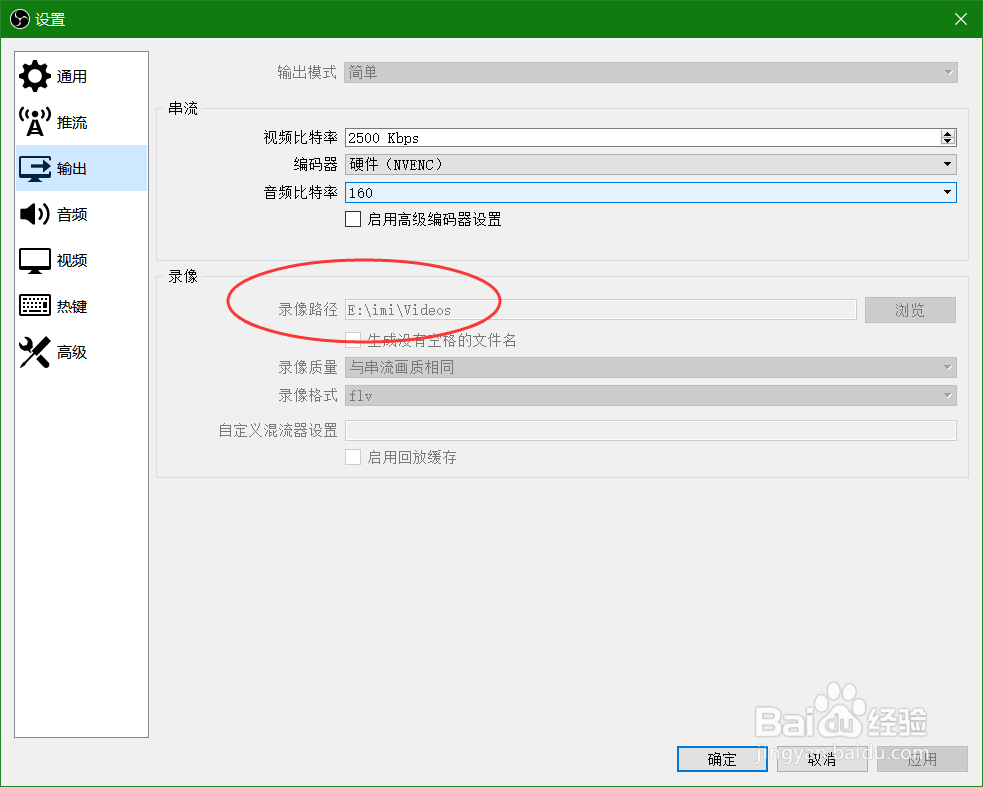The height and width of the screenshot is (787, 983).
Task: Open the 音频 speaker icon section
Action: (33, 213)
